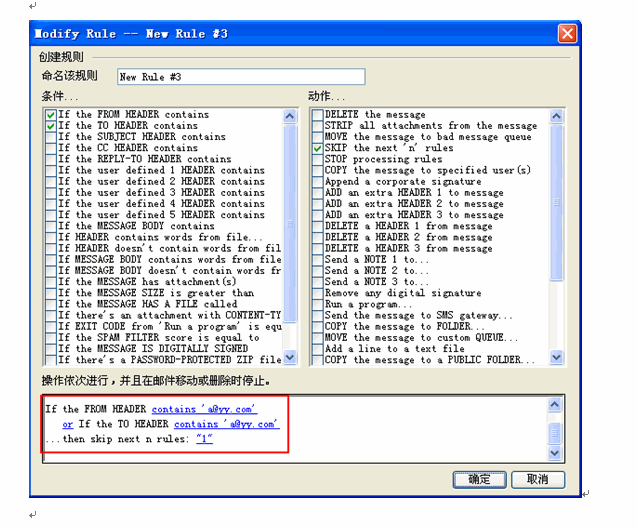Click up arrow of conditions list scrollbar
This screenshot has height=530, width=638.
pyautogui.click(x=290, y=116)
